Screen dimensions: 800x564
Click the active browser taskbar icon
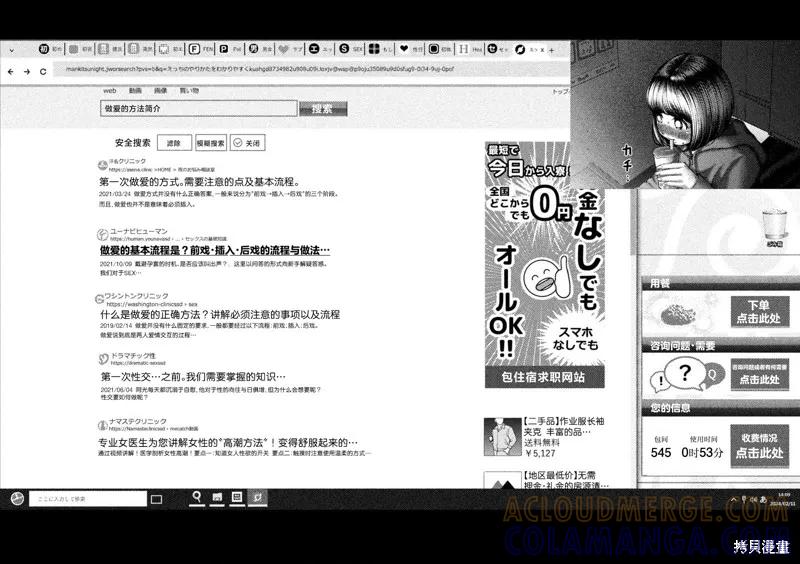[258, 497]
